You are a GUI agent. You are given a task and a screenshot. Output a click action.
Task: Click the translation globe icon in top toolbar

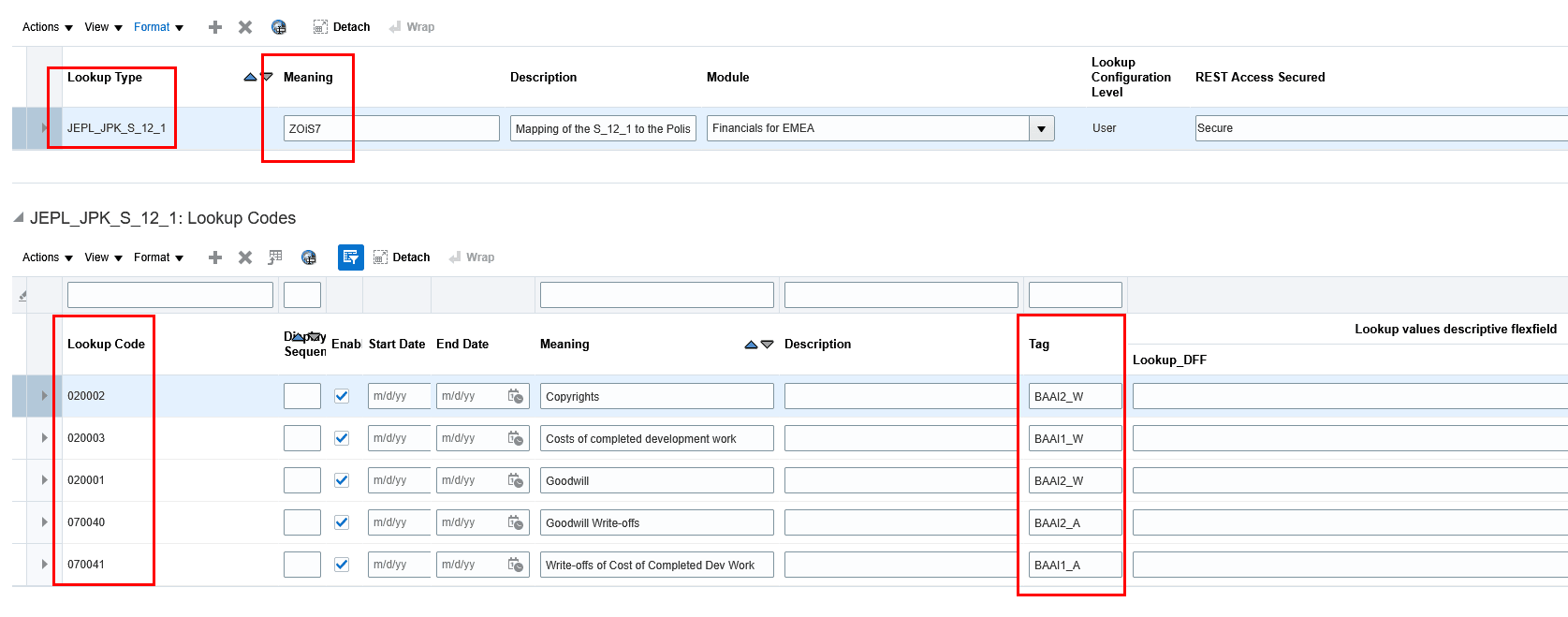point(279,27)
